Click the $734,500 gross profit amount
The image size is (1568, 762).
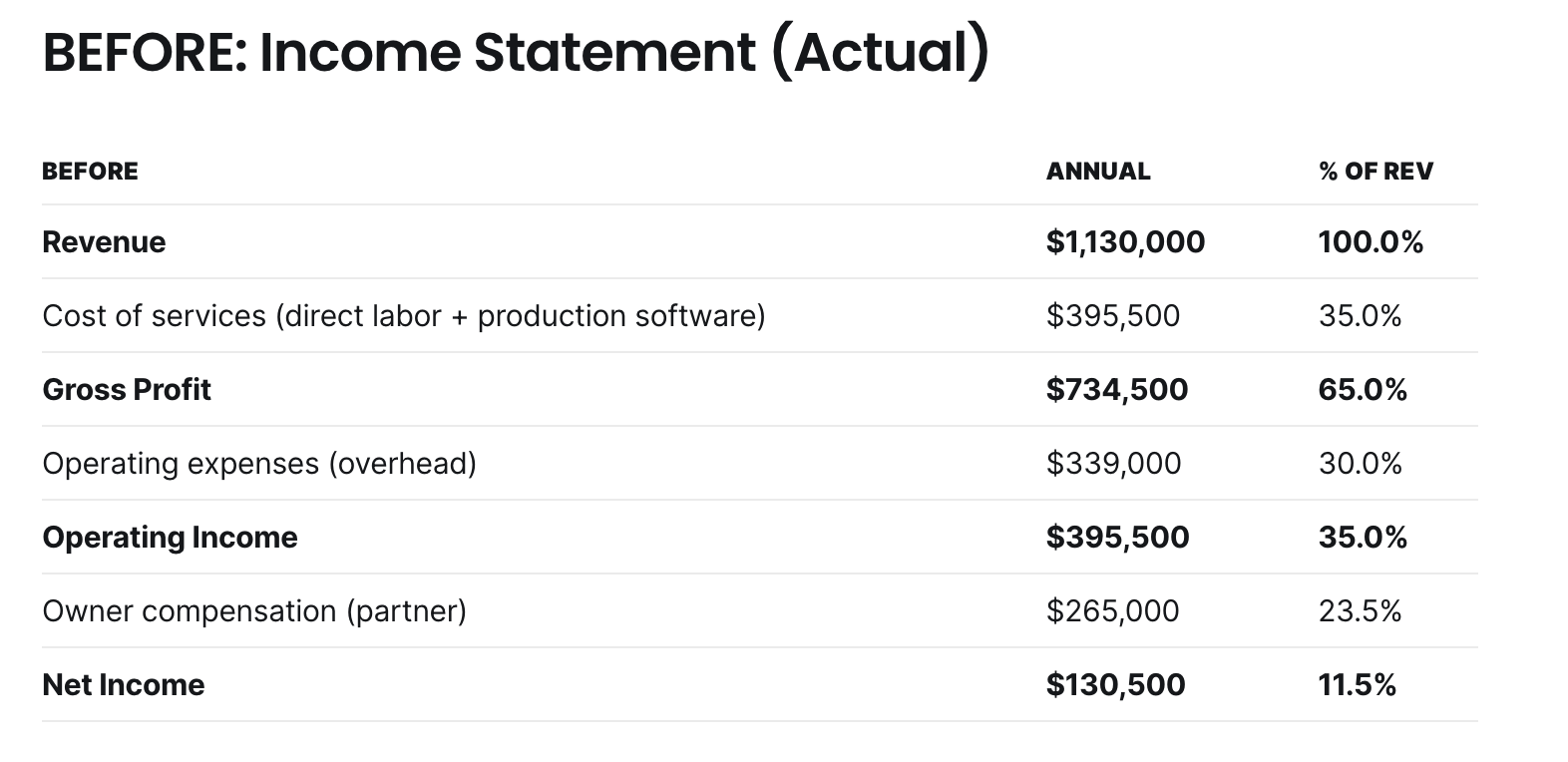[x=1117, y=390]
